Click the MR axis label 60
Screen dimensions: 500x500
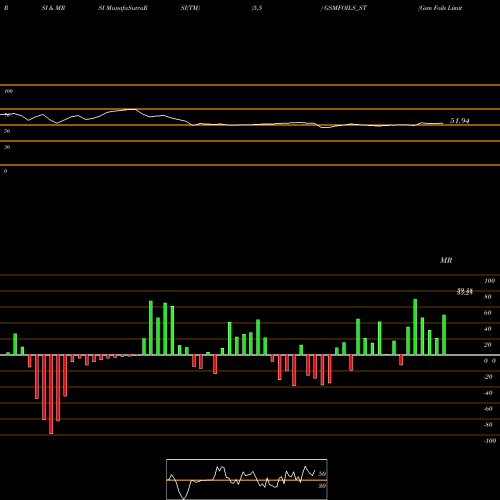(x=488, y=313)
